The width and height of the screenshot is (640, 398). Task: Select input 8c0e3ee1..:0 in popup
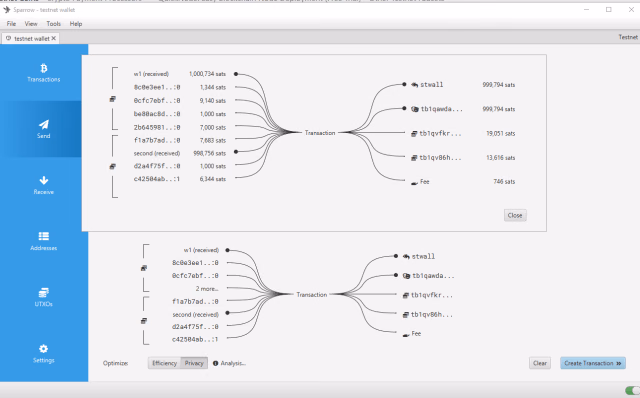pyautogui.click(x=157, y=87)
